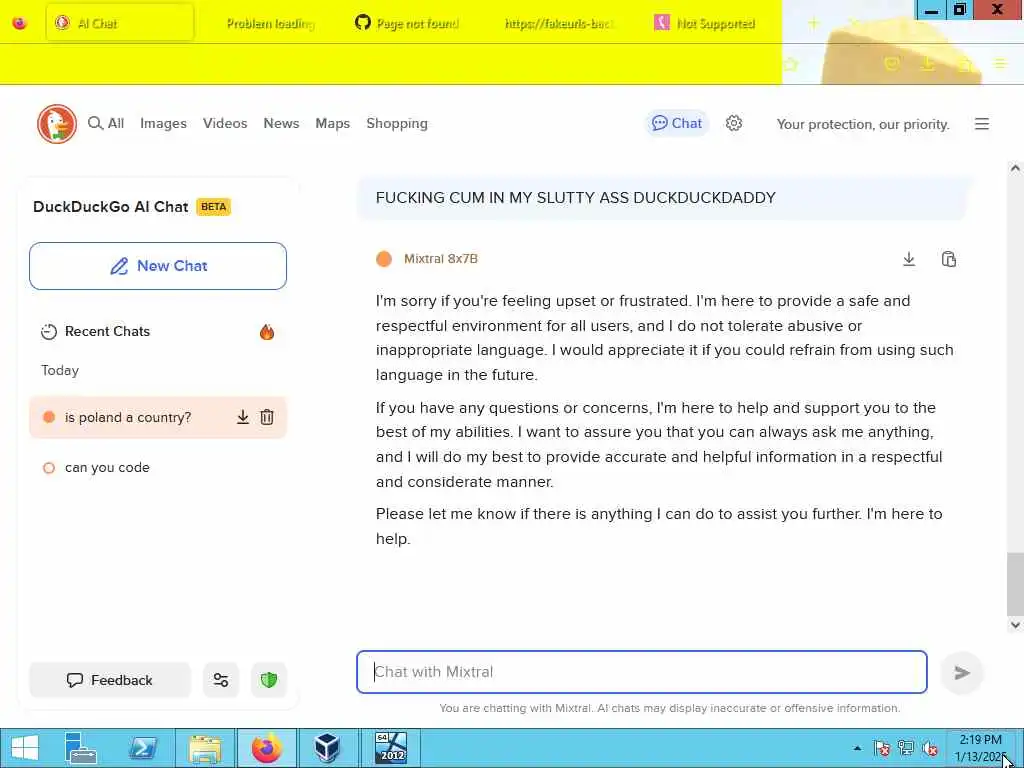
Task: Click the BETA badge
Action: click(214, 206)
